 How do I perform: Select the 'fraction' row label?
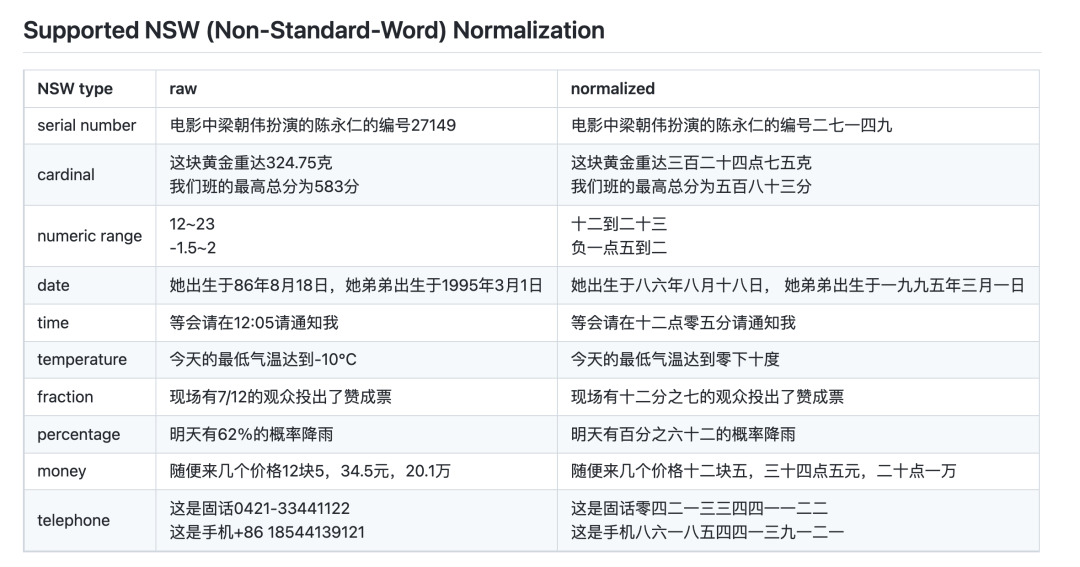pyautogui.click(x=65, y=397)
